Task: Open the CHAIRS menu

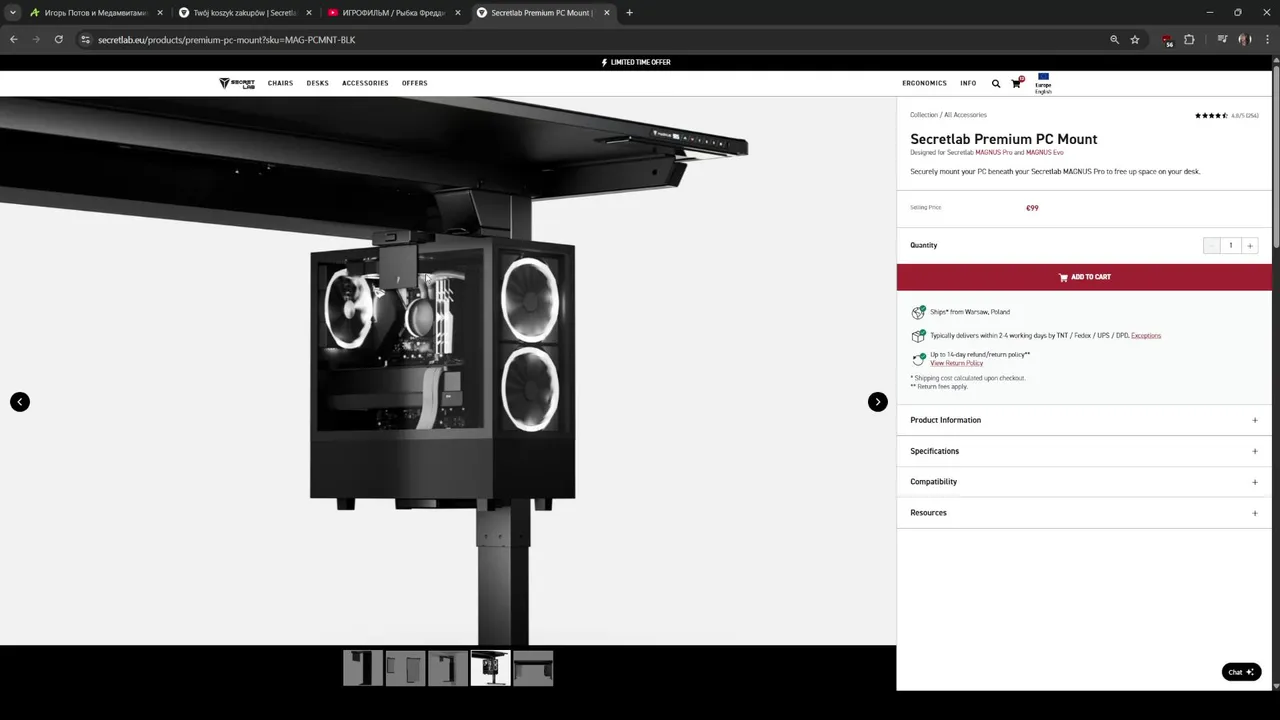Action: pyautogui.click(x=281, y=83)
